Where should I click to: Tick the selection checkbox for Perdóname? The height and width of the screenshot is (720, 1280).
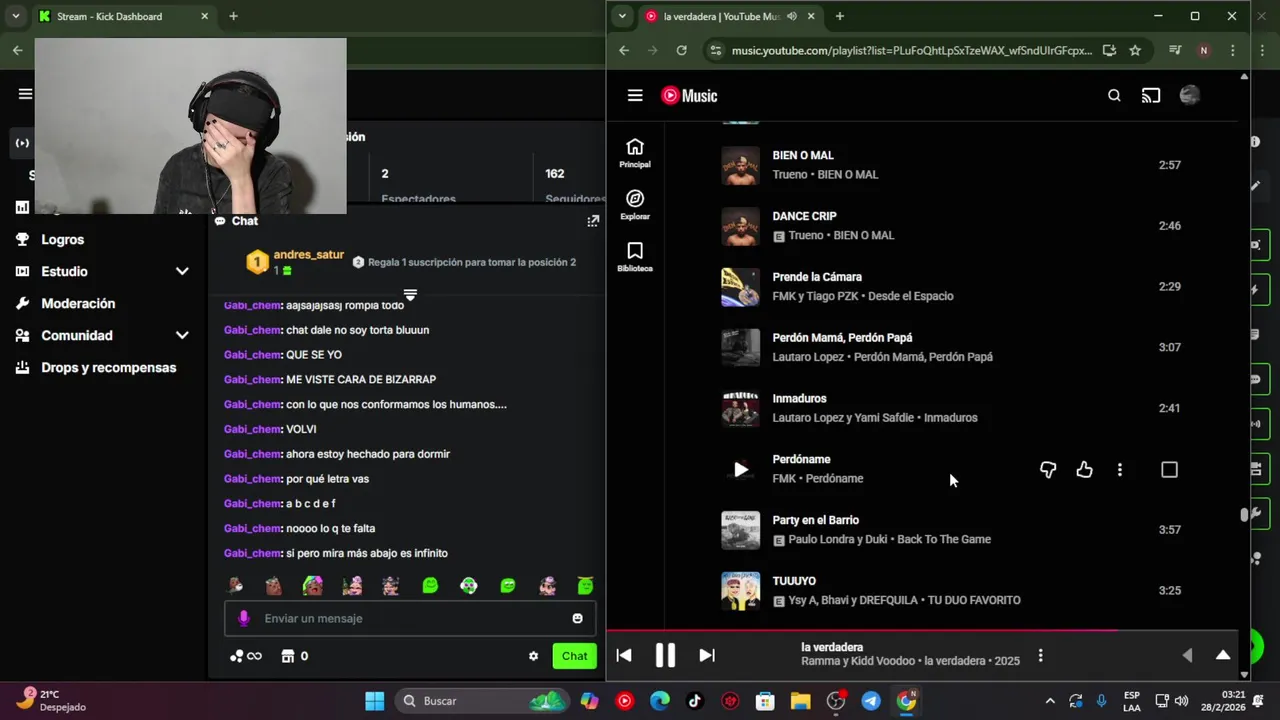[x=1169, y=469]
